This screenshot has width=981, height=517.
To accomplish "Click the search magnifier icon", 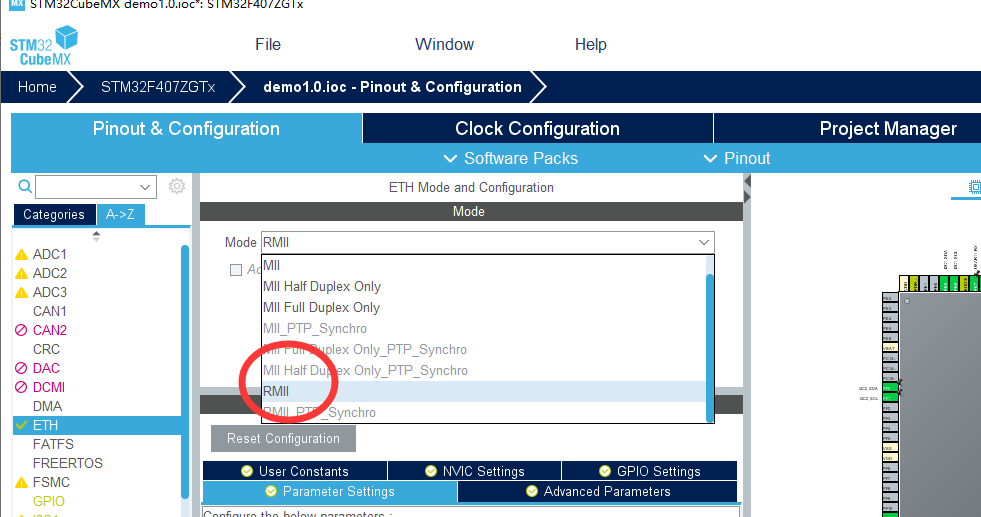I will [24, 186].
